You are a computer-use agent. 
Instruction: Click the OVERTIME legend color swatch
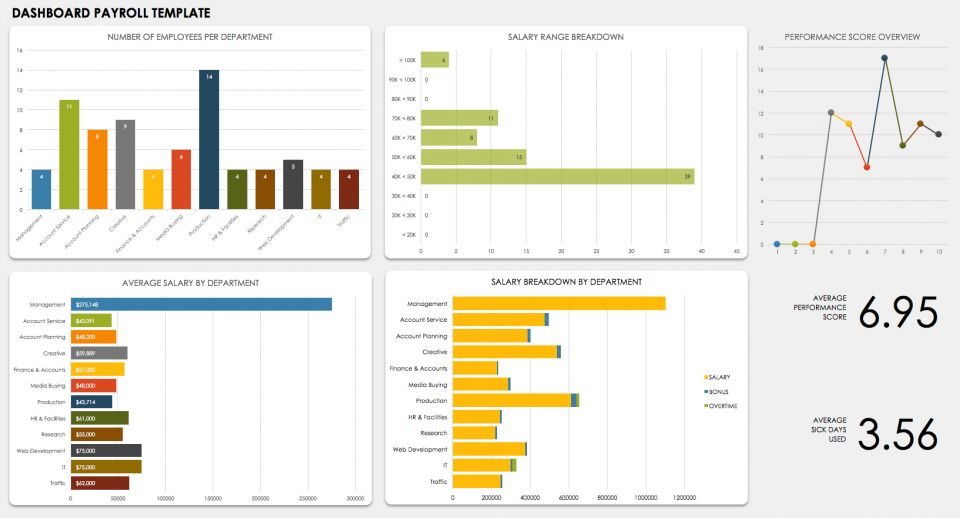point(706,406)
